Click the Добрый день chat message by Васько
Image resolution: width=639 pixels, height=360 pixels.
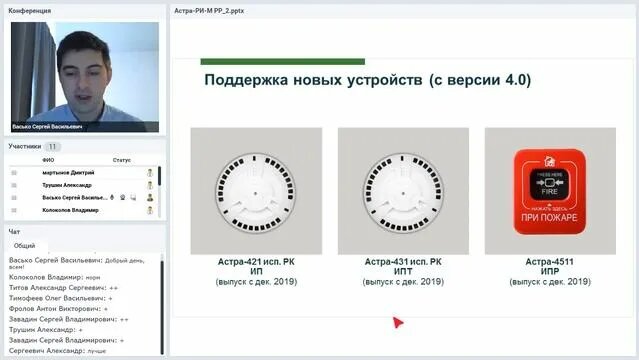tap(77, 263)
